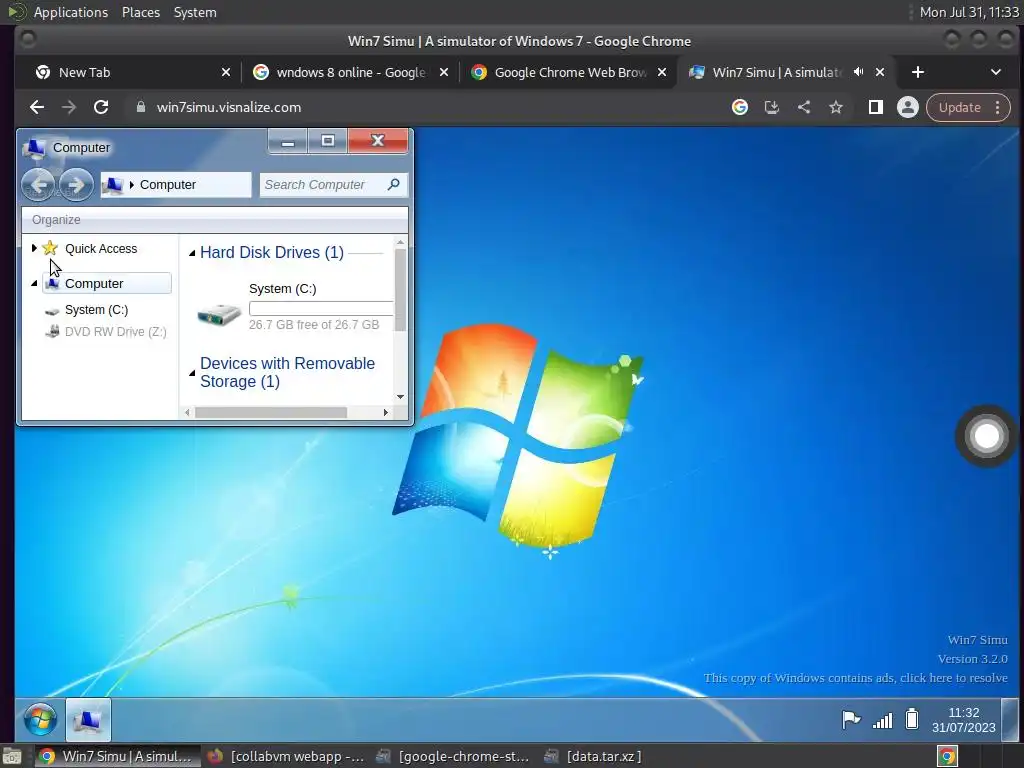This screenshot has width=1024, height=768.
Task: Go back in Chrome
Action: 37,107
